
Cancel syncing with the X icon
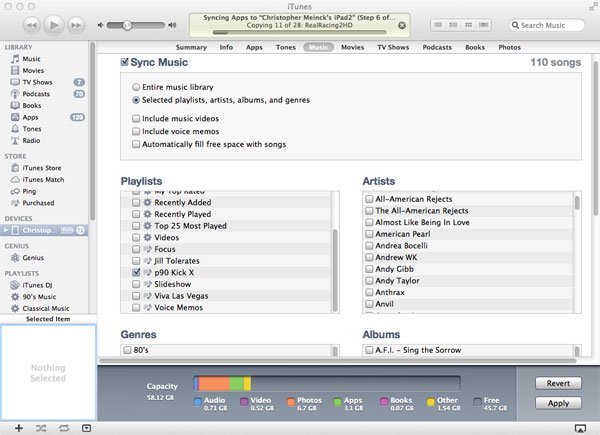(x=402, y=25)
